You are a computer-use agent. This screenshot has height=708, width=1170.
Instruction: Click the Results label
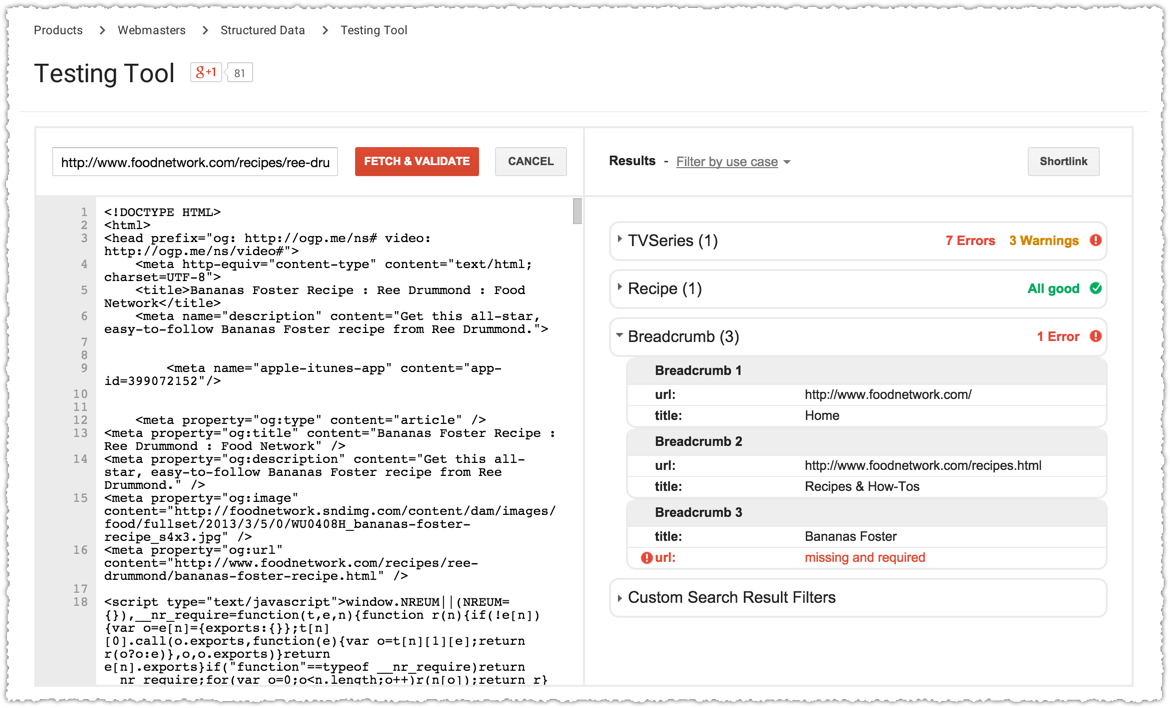click(632, 161)
